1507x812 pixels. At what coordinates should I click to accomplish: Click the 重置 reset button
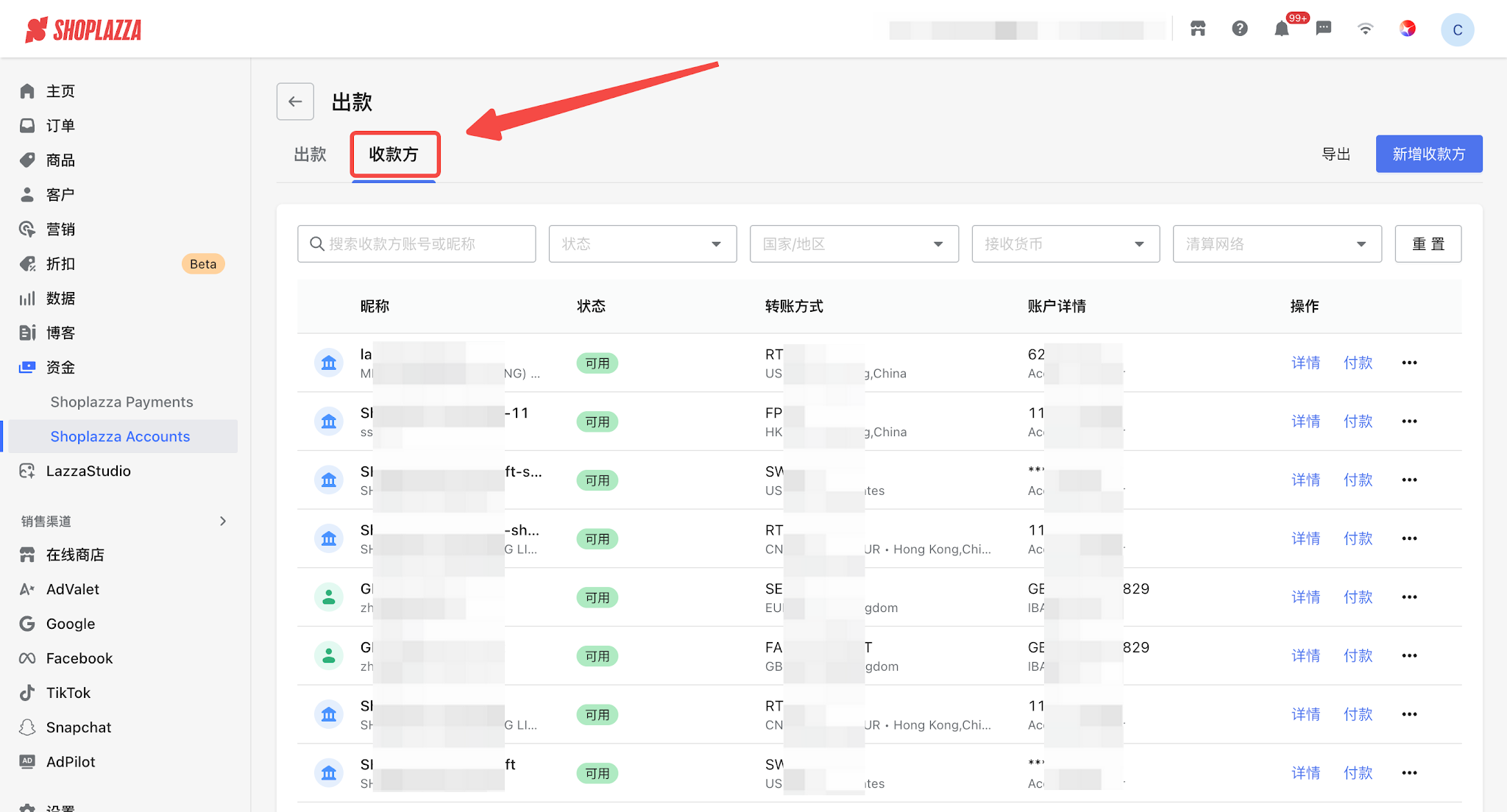click(1428, 243)
